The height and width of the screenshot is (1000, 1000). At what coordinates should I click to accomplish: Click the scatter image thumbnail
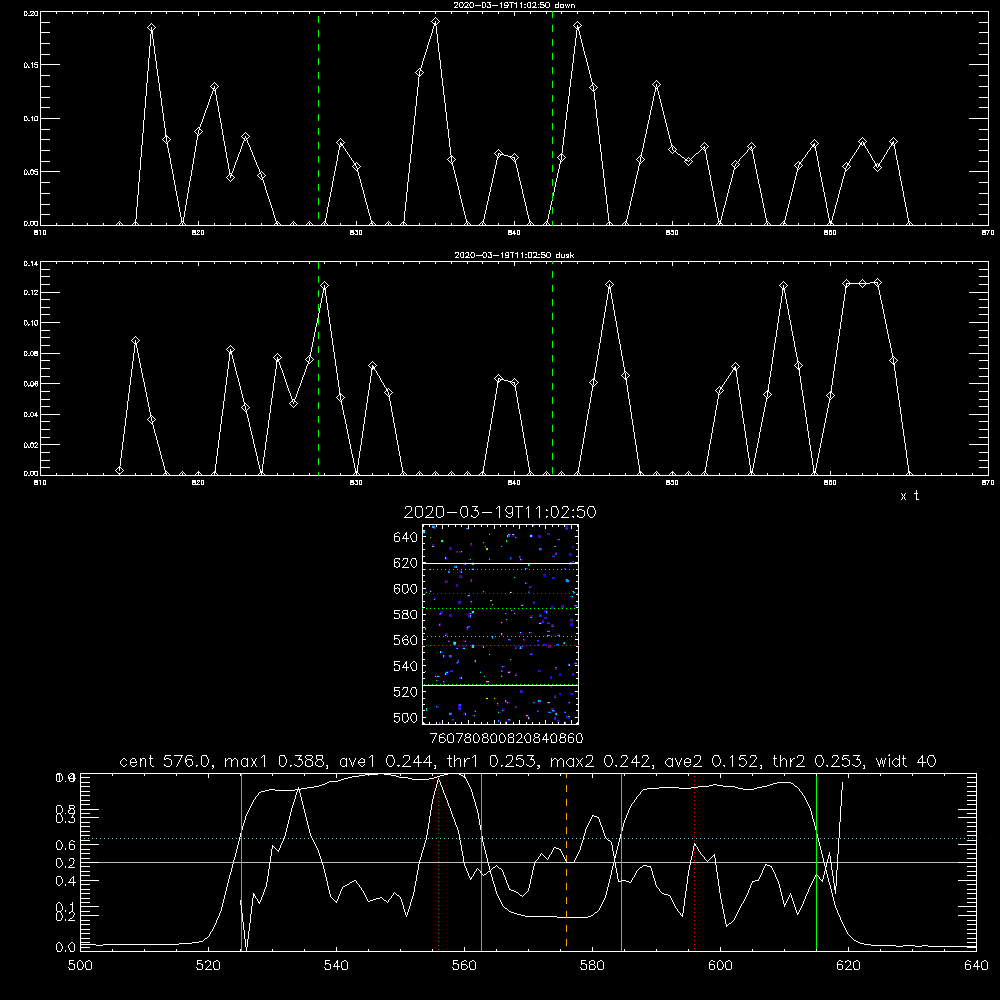[500, 624]
